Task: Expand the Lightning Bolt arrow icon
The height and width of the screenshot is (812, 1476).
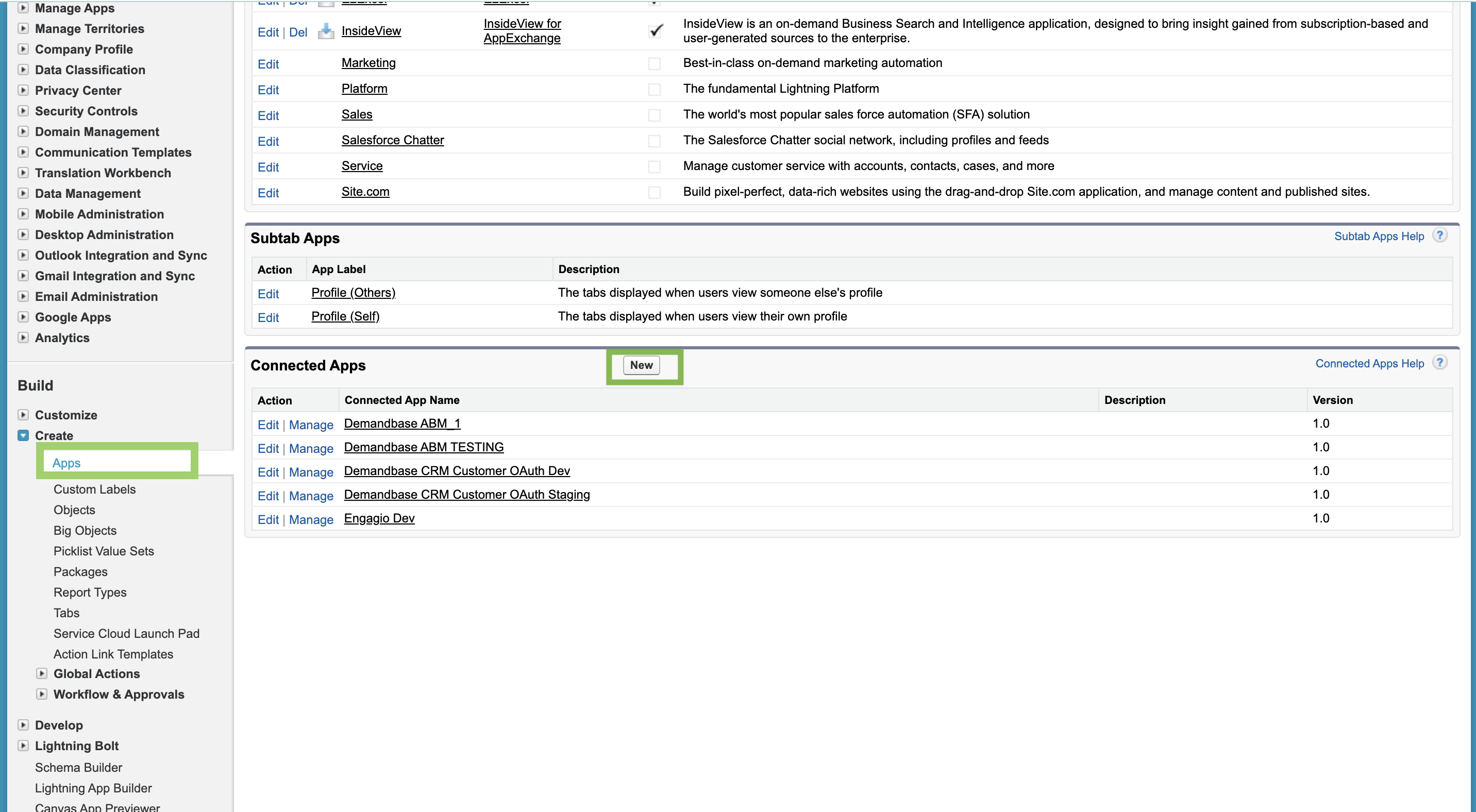Action: coord(23,746)
